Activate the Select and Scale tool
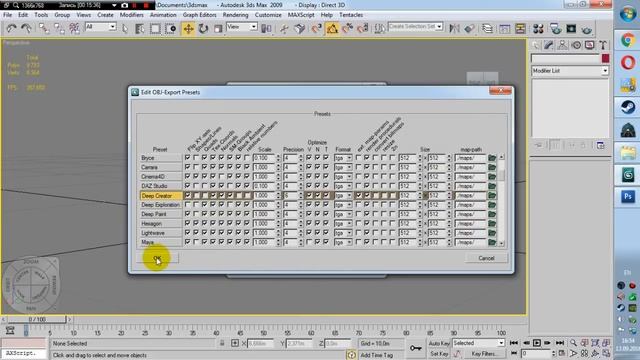The height and width of the screenshot is (360, 640). click(218, 29)
